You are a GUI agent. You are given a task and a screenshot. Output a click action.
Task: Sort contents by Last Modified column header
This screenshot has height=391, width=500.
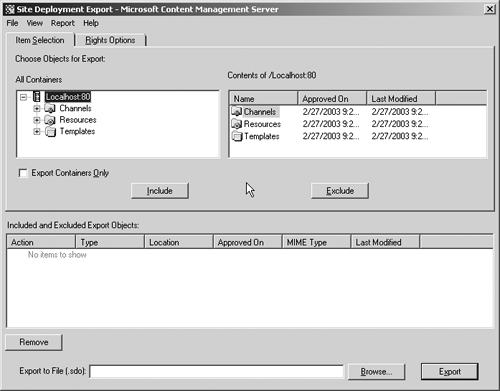[x=401, y=99]
